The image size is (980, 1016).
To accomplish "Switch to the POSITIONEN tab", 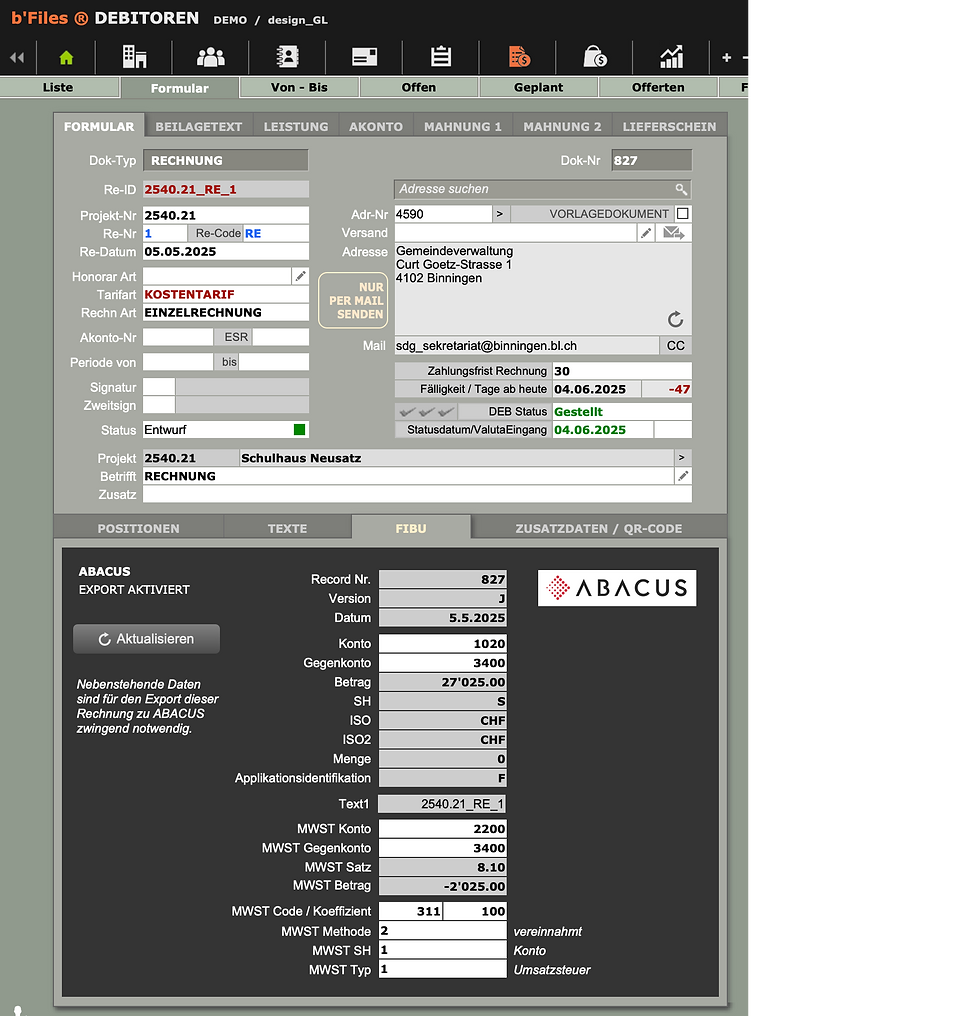I will pos(139,529).
